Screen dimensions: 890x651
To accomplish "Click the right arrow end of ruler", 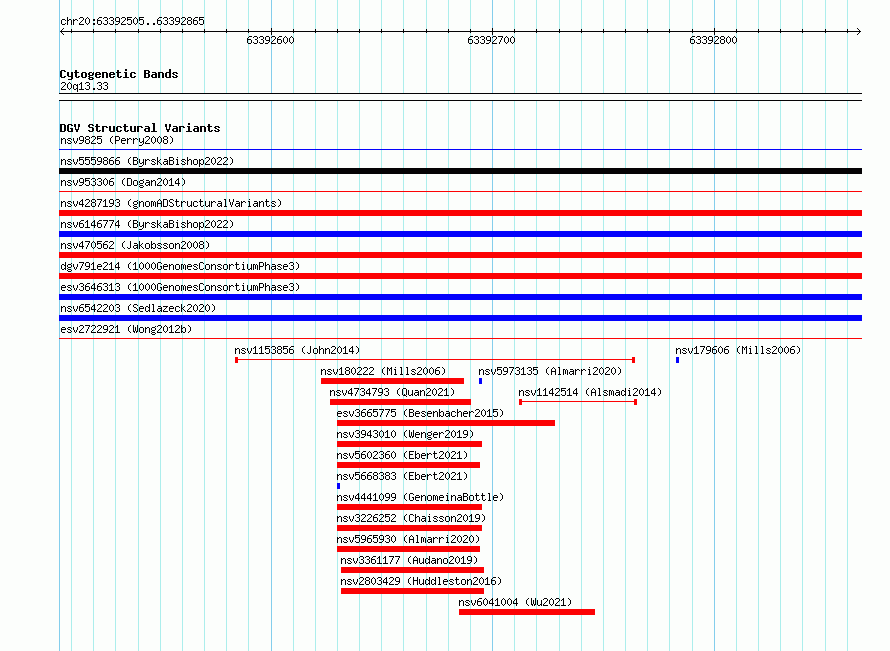I will click(x=858, y=31).
